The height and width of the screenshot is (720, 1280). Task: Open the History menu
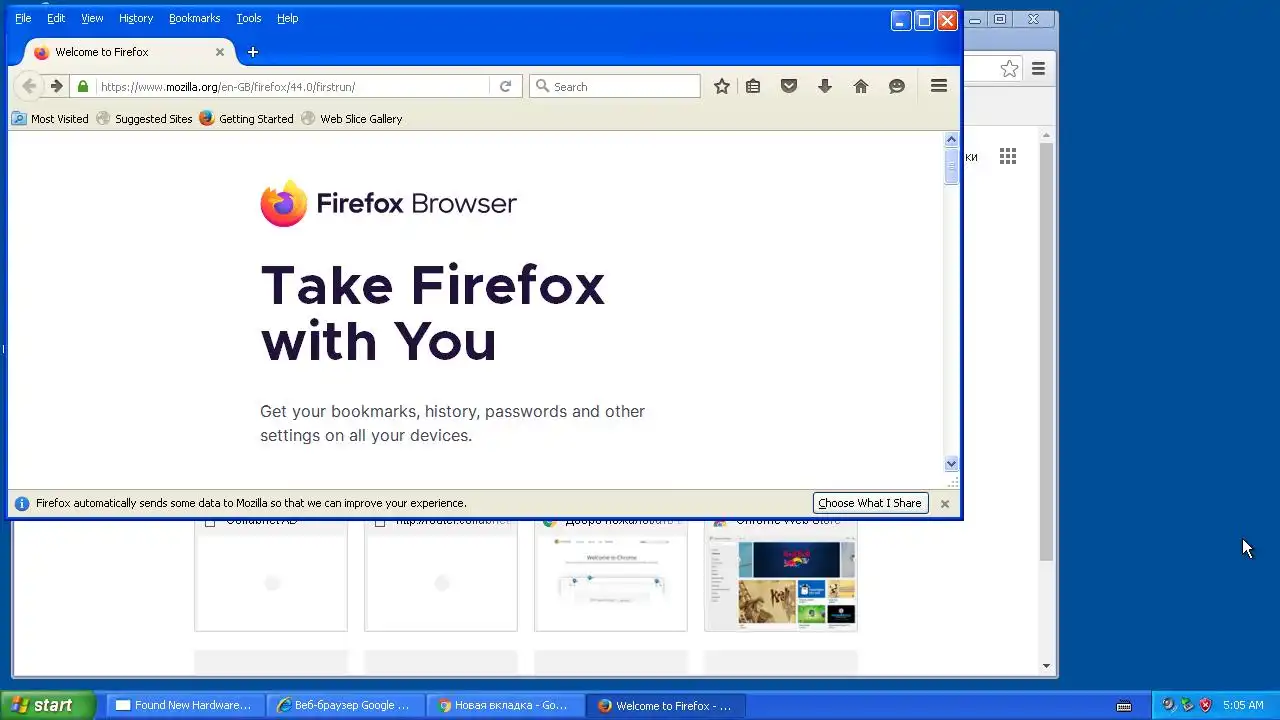tap(136, 18)
